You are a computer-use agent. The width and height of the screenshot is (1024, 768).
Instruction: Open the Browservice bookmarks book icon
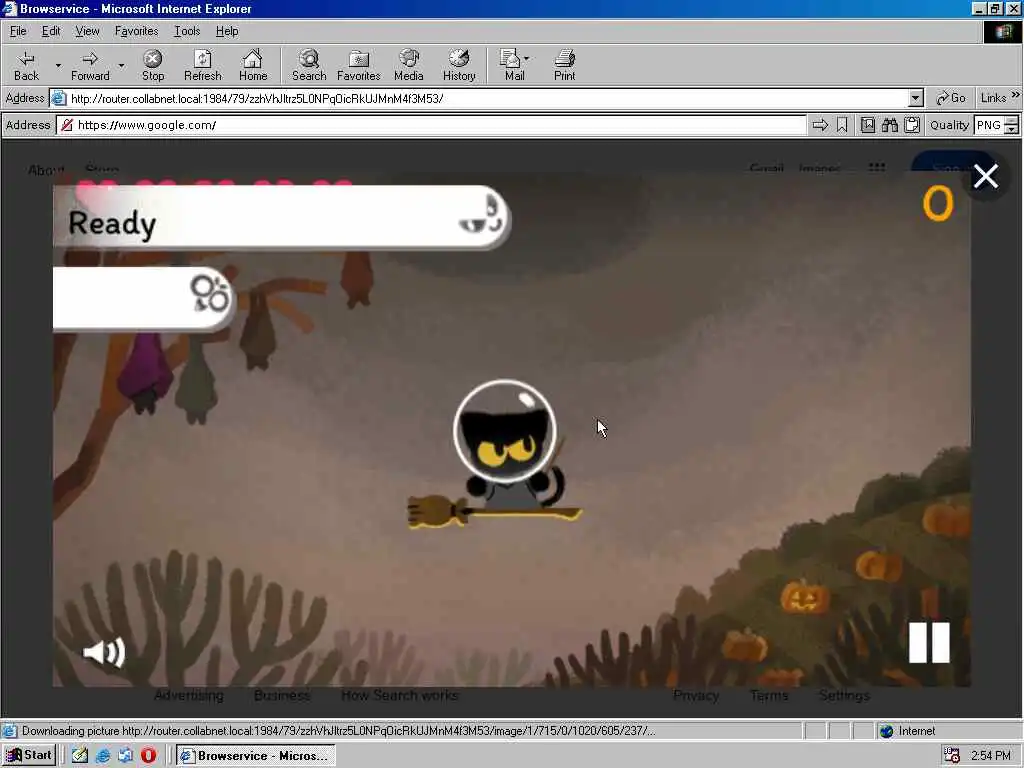click(868, 125)
